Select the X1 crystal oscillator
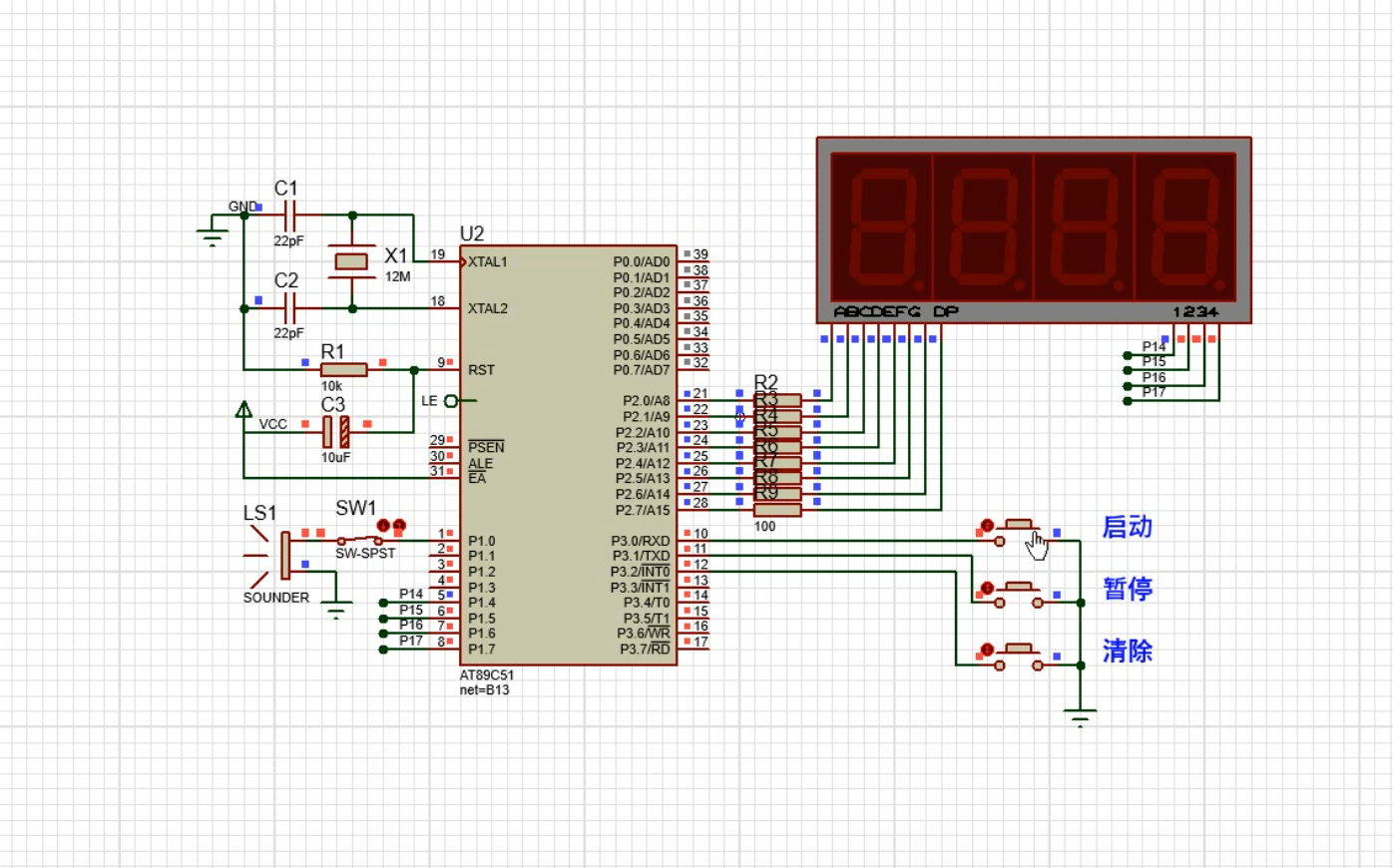Screen dimensions: 1393x868 click(x=351, y=261)
